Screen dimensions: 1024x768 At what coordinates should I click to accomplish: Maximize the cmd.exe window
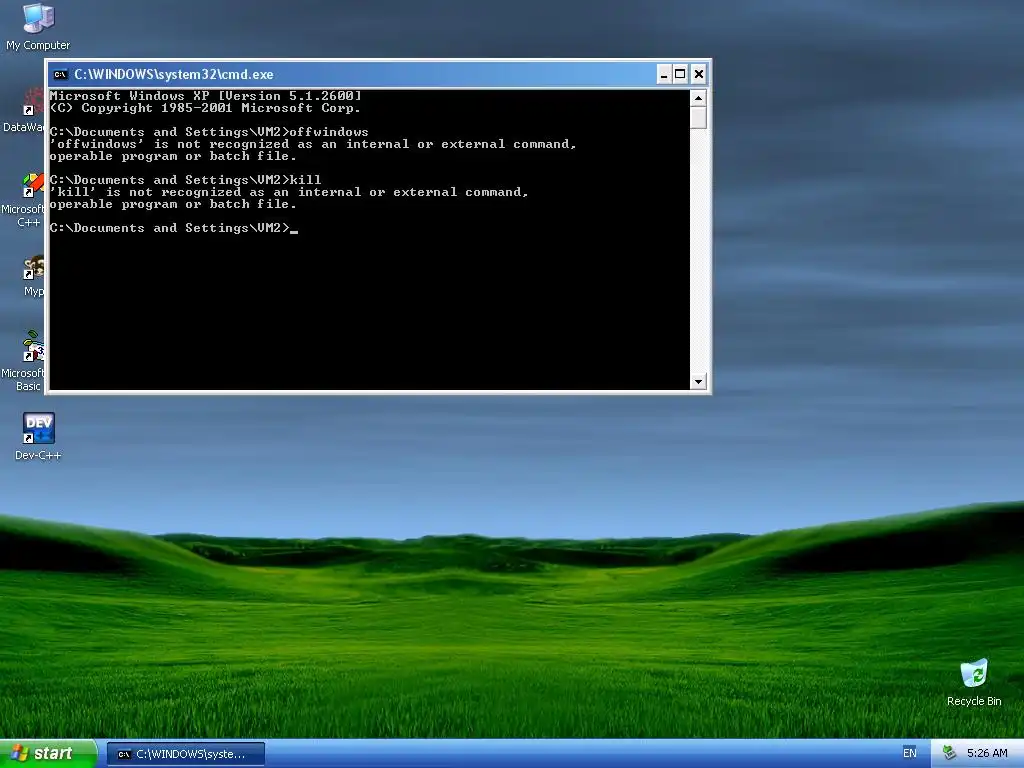coord(680,74)
